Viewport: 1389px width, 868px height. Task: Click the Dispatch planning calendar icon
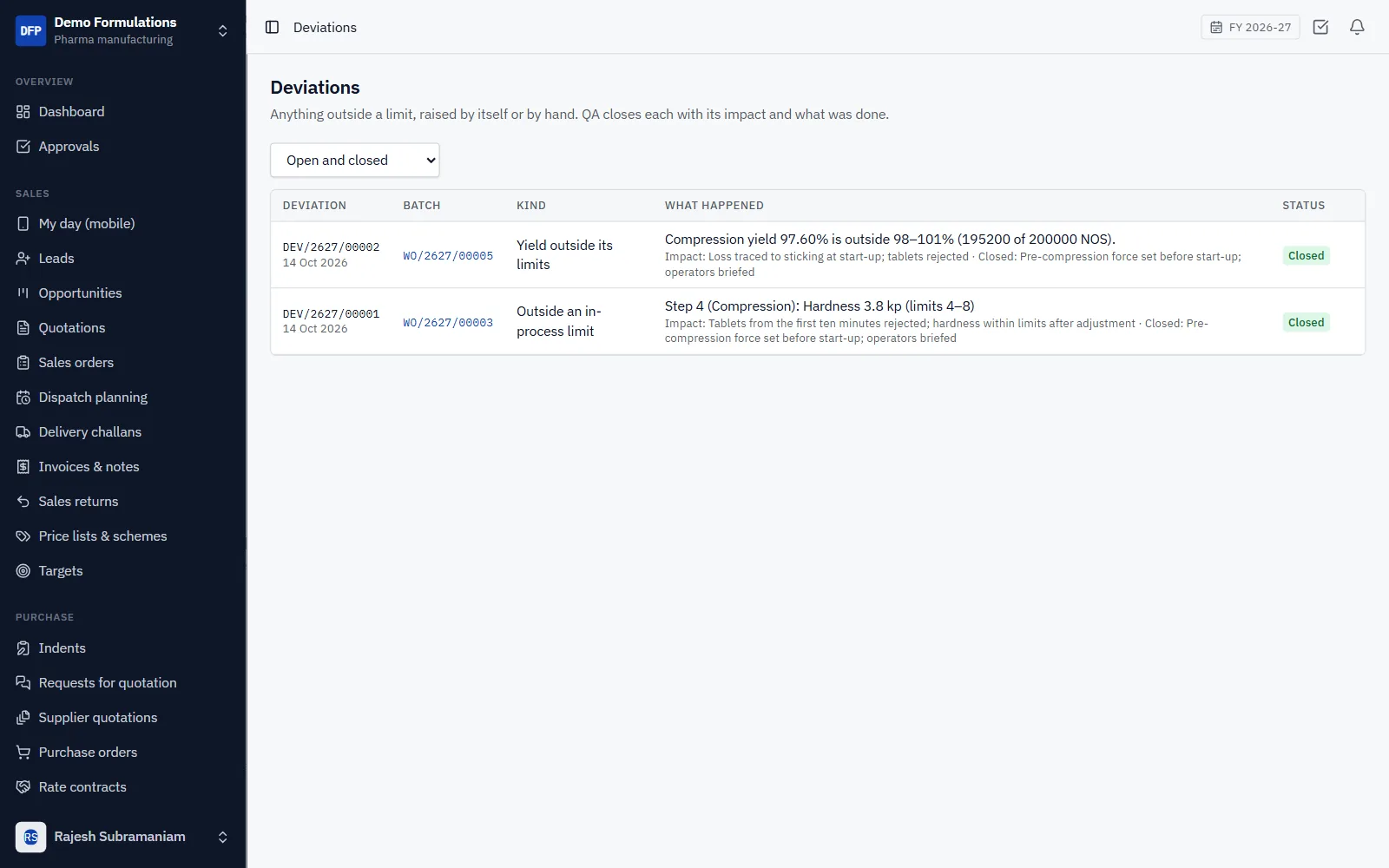click(23, 398)
